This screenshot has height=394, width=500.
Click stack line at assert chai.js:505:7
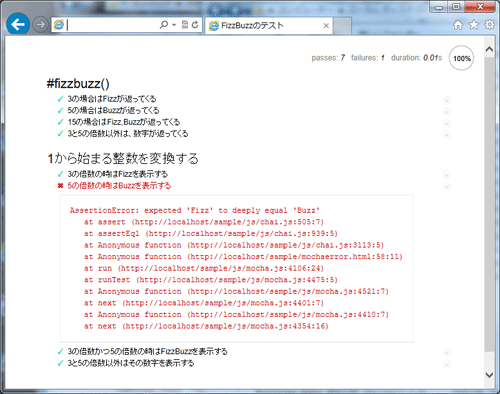click(x=204, y=222)
